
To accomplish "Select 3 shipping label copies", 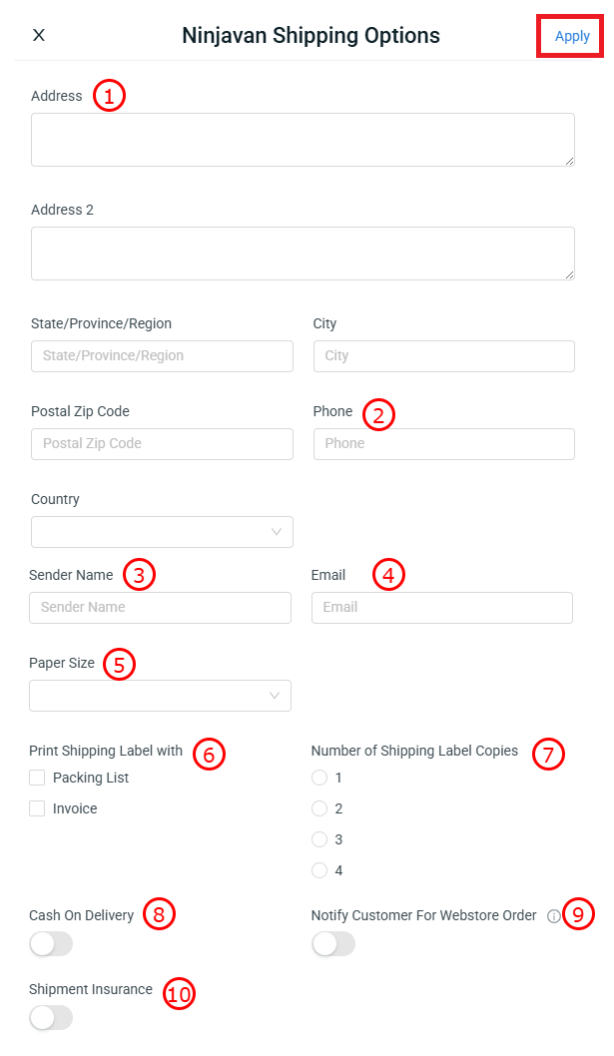I will click(320, 840).
